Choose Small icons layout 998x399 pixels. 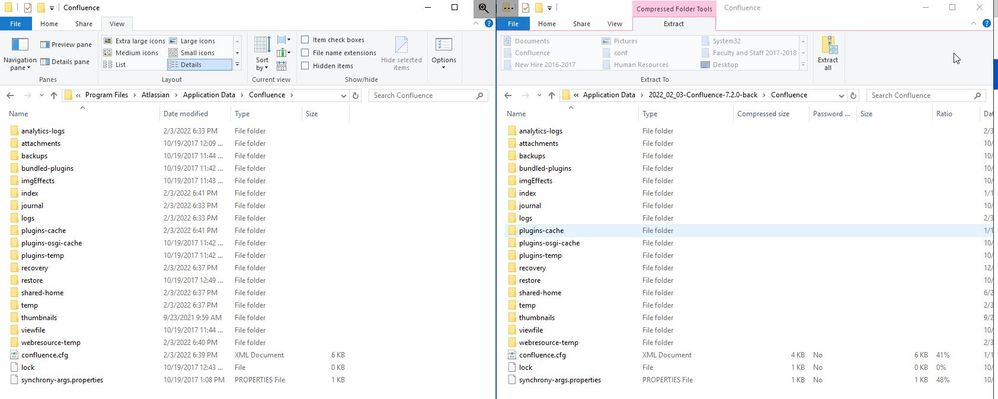[x=192, y=53]
